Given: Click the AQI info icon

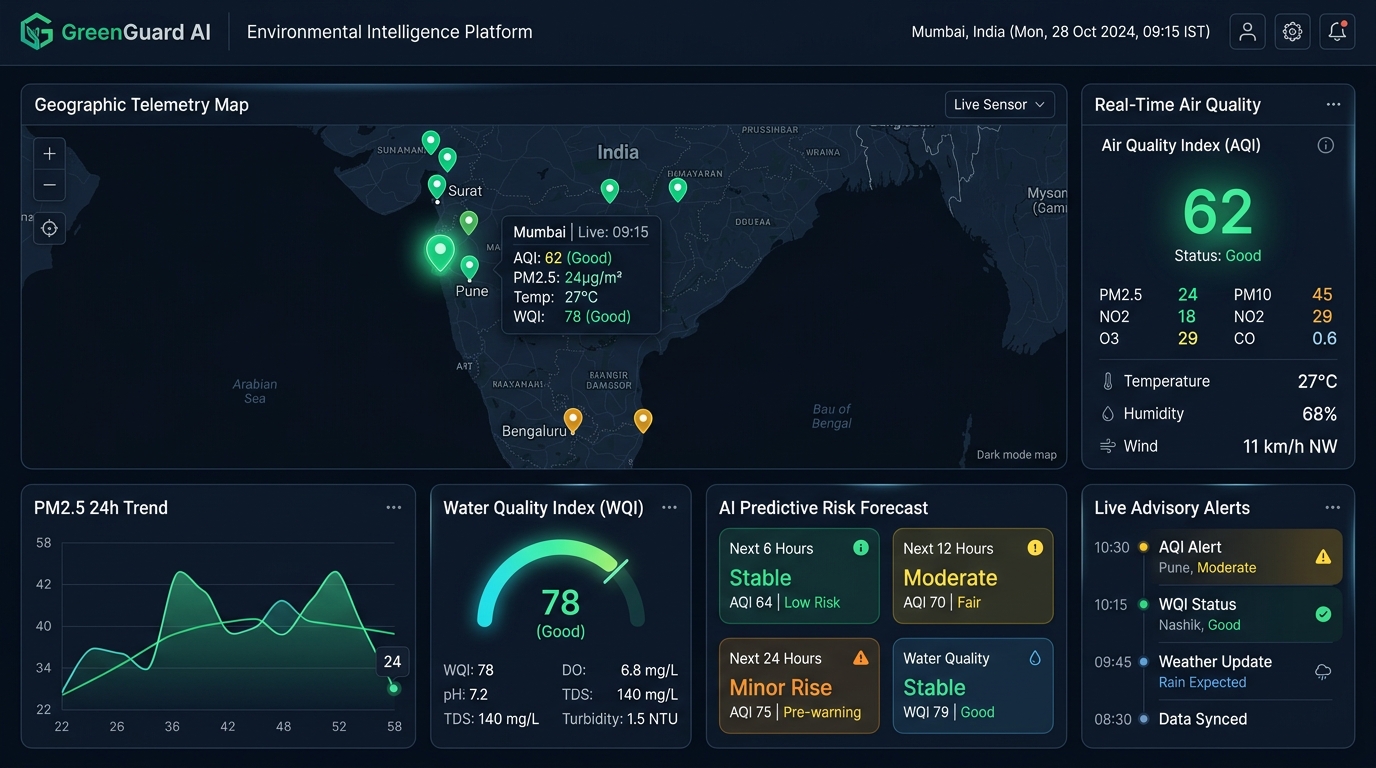Looking at the screenshot, I should [1326, 145].
